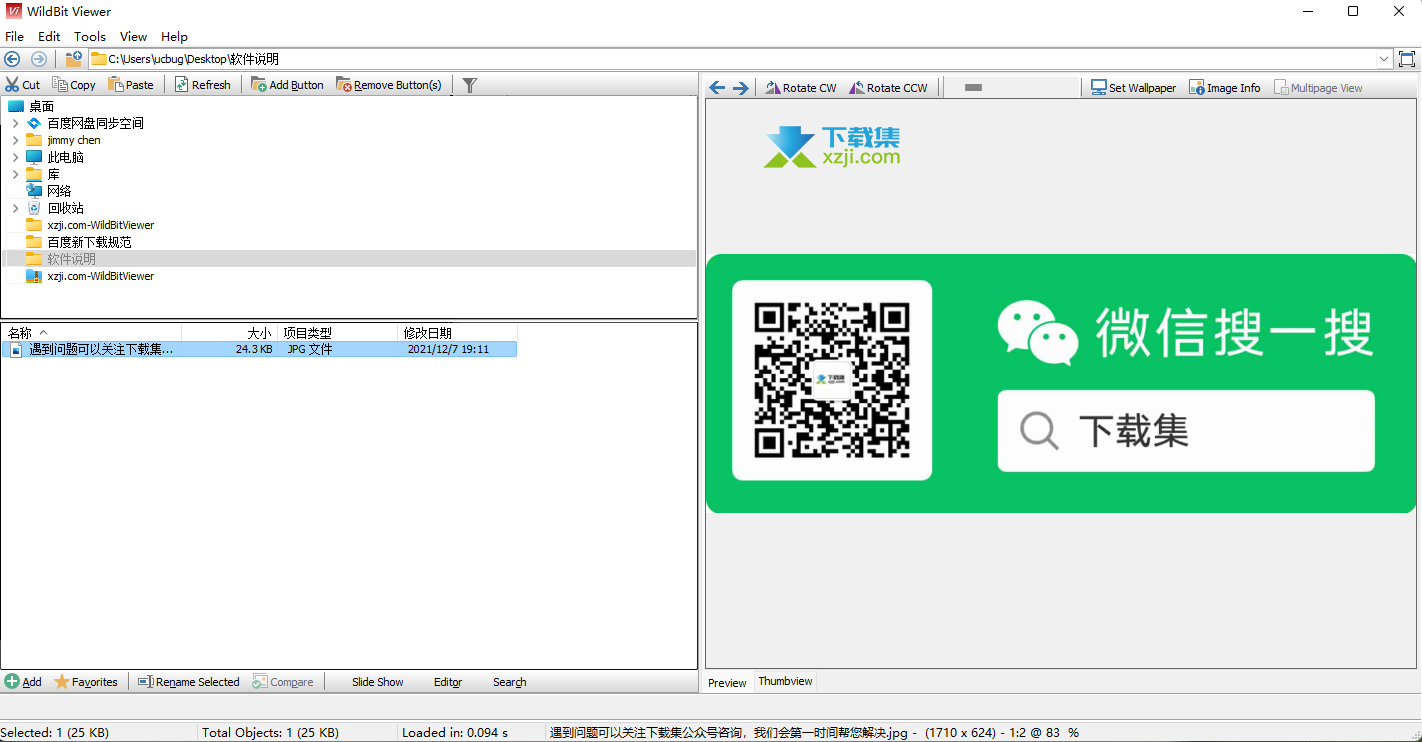1422x742 pixels.
Task: Refresh the folder listing
Action: pyautogui.click(x=202, y=85)
